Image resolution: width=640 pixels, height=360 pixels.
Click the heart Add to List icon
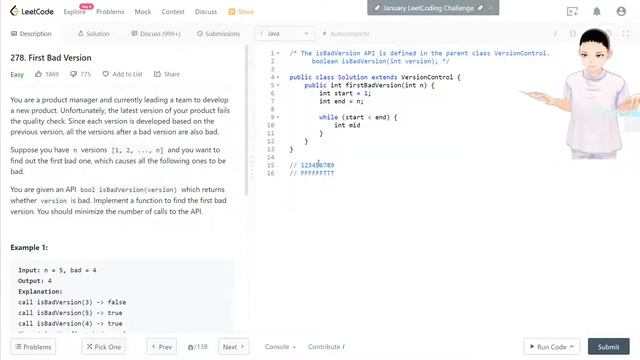pos(106,74)
